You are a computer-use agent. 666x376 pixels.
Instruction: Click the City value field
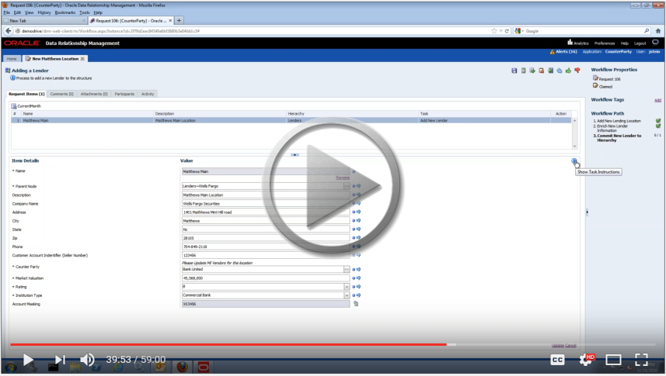coord(266,221)
